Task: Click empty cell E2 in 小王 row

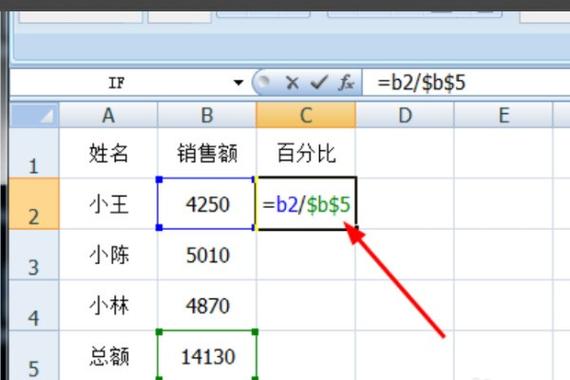Action: 503,204
